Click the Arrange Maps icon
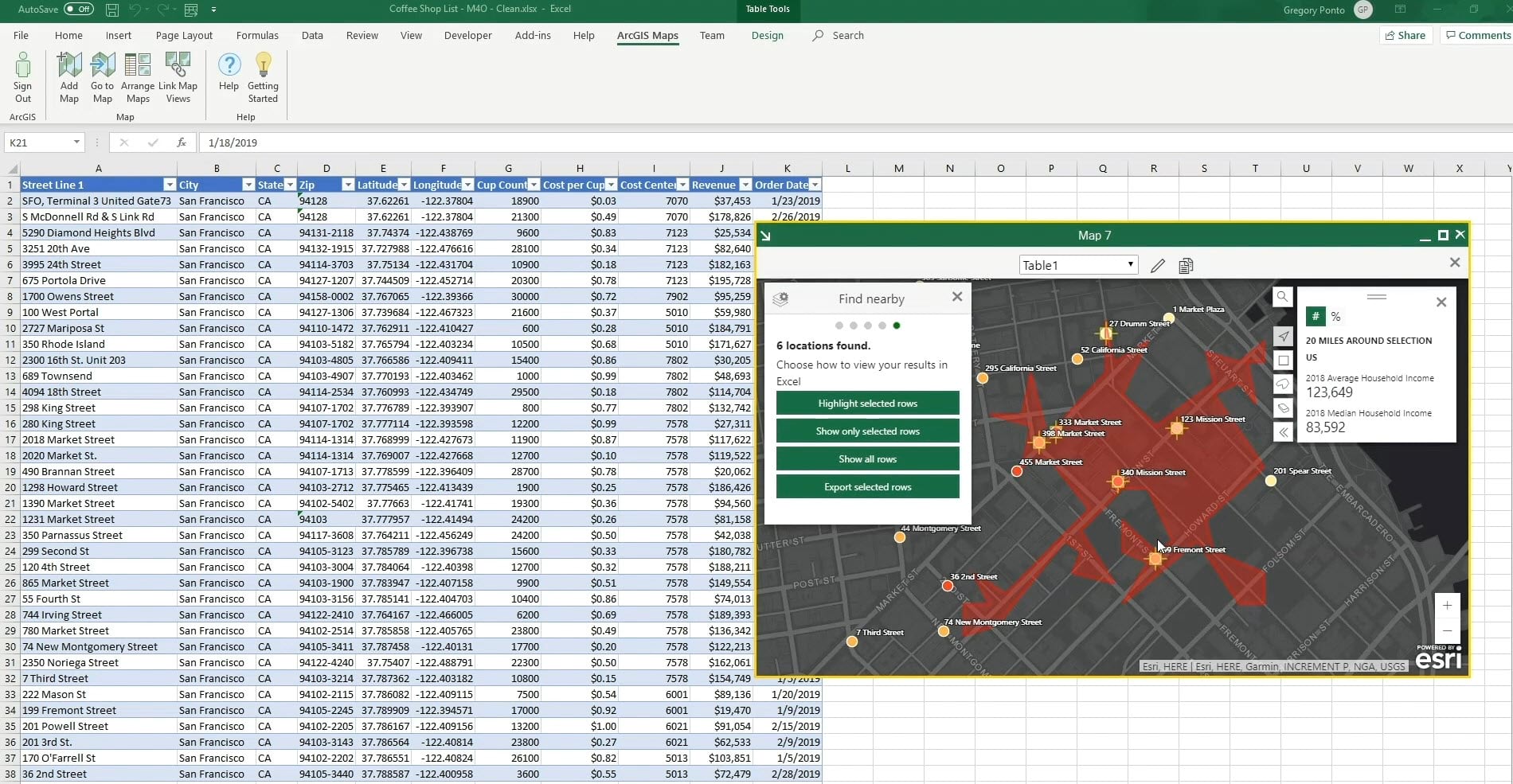The image size is (1513, 784). tap(138, 77)
